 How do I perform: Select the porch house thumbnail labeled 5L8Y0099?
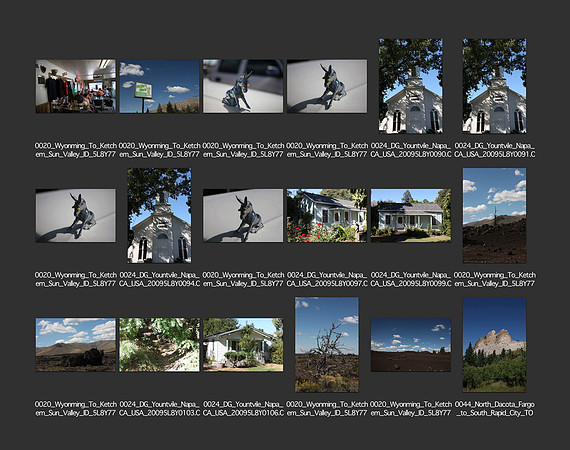tap(411, 215)
